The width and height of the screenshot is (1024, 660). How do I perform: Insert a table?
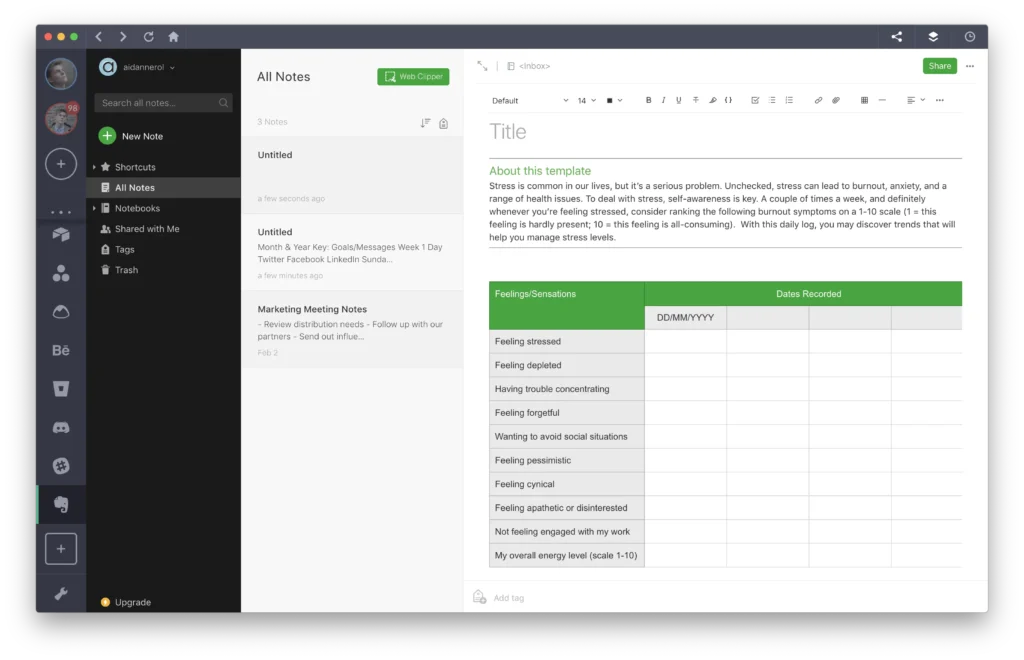pyautogui.click(x=864, y=101)
